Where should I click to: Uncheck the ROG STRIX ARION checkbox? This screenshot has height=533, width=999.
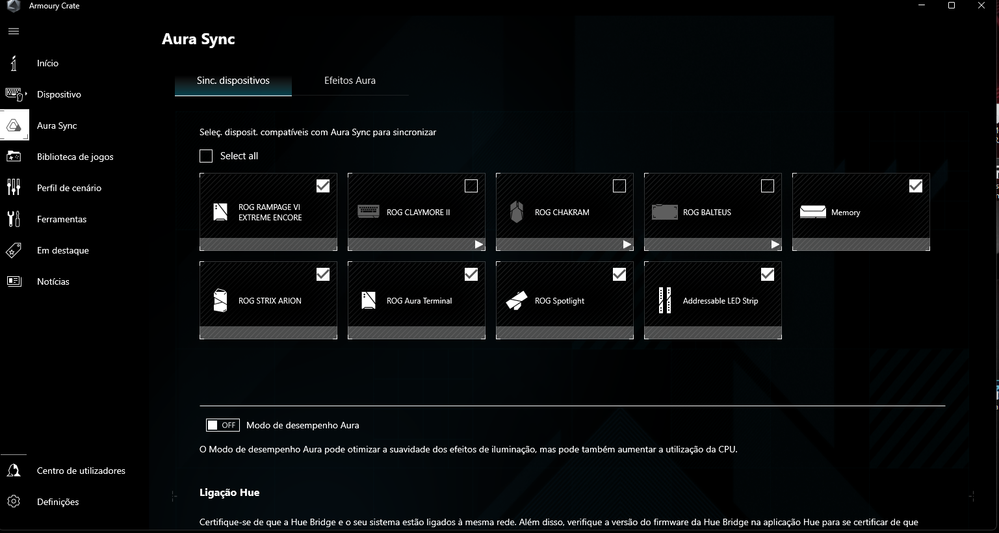pyautogui.click(x=323, y=274)
